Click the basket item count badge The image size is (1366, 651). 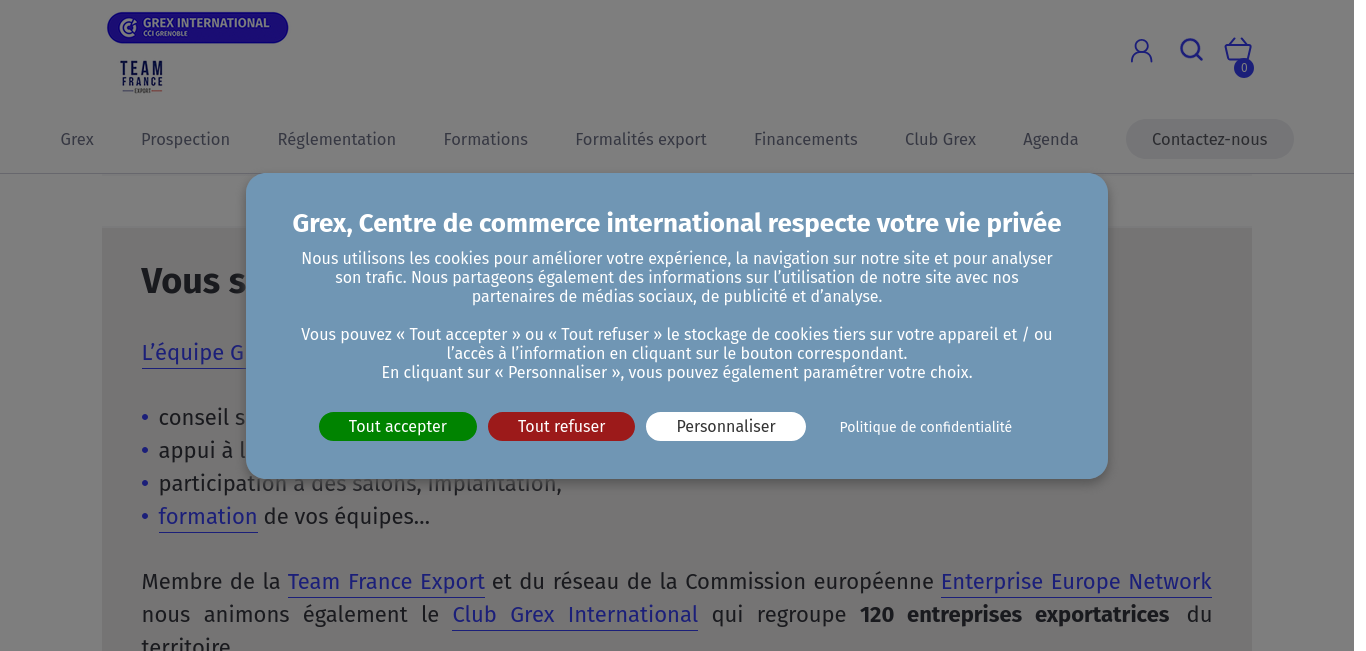(x=1244, y=68)
